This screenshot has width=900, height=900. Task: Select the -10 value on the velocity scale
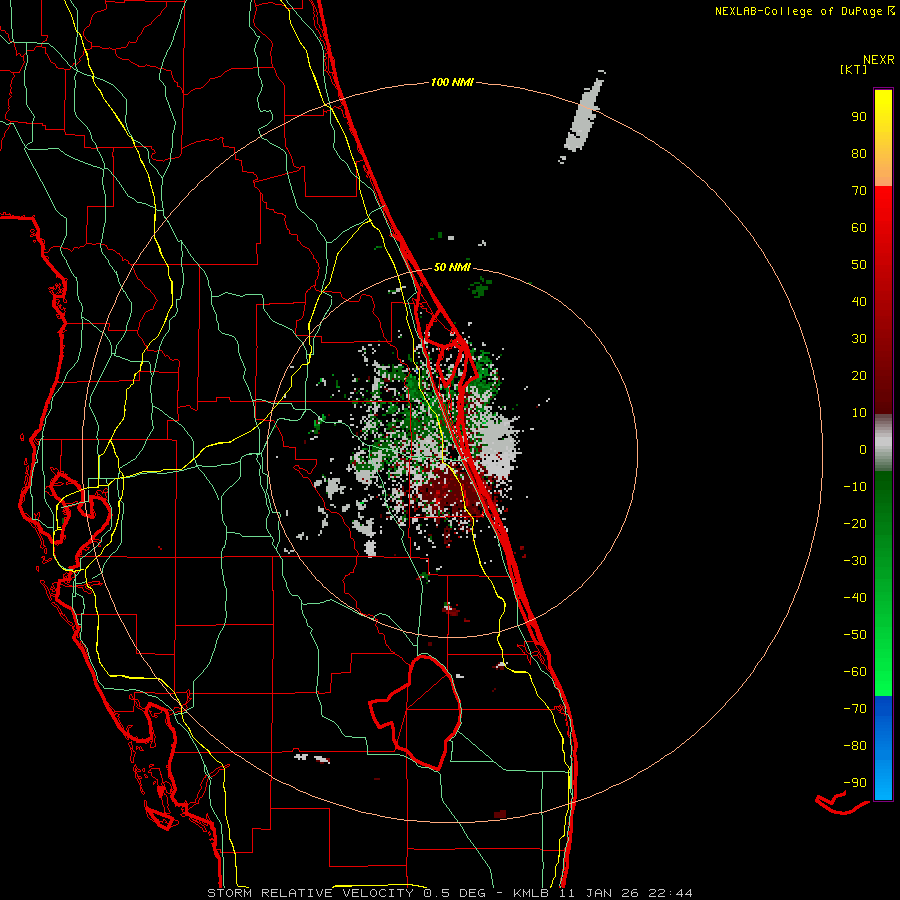(855, 487)
